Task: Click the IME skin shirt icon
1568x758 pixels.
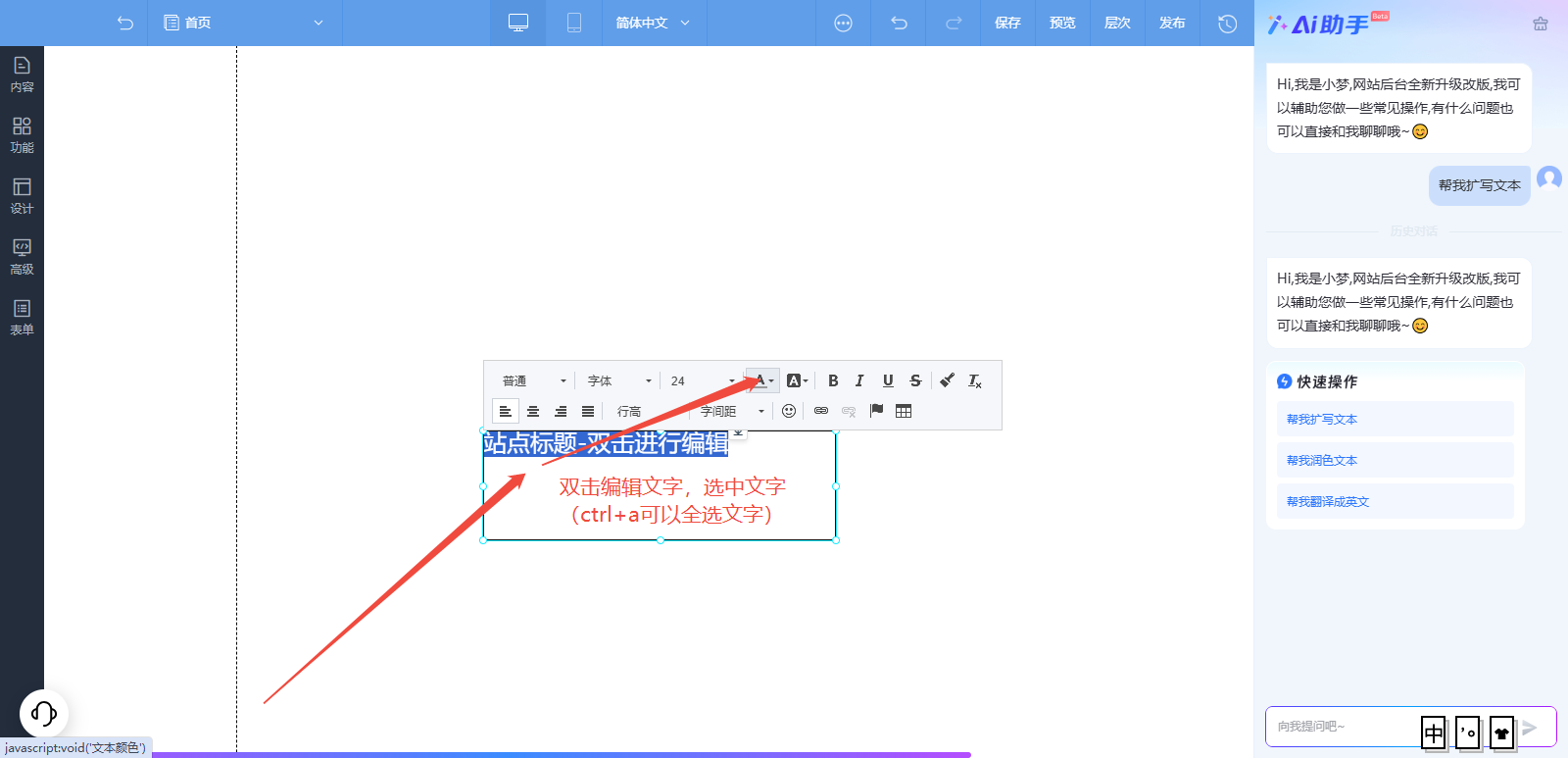Action: (x=1501, y=733)
